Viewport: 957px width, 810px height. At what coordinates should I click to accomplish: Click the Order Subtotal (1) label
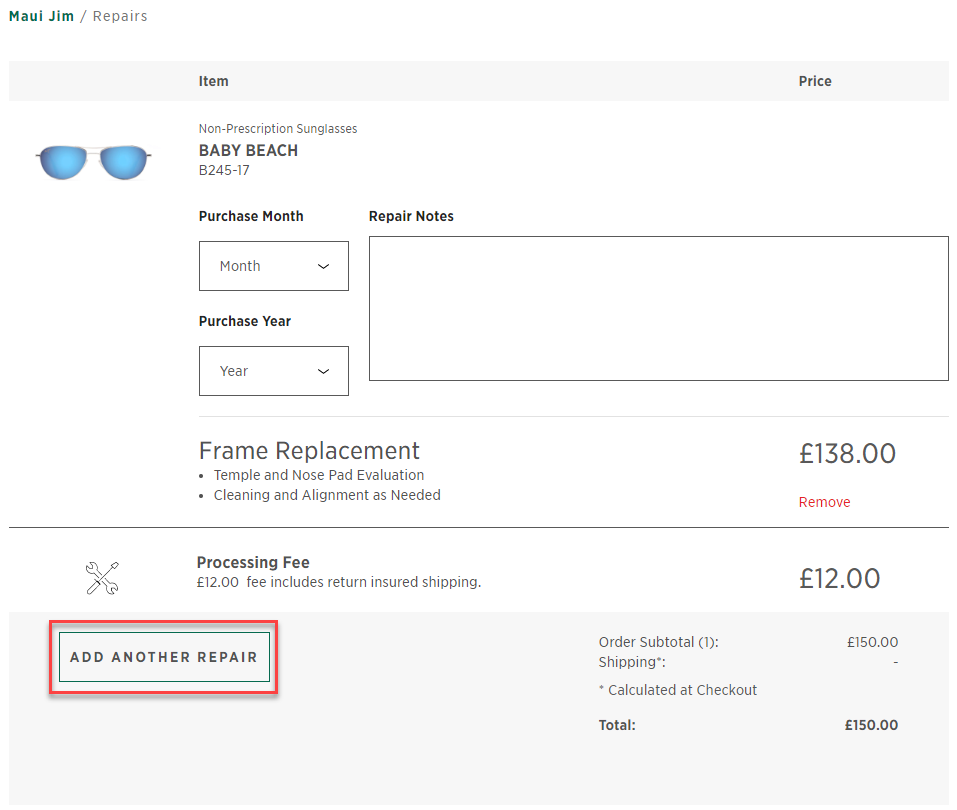[659, 642]
